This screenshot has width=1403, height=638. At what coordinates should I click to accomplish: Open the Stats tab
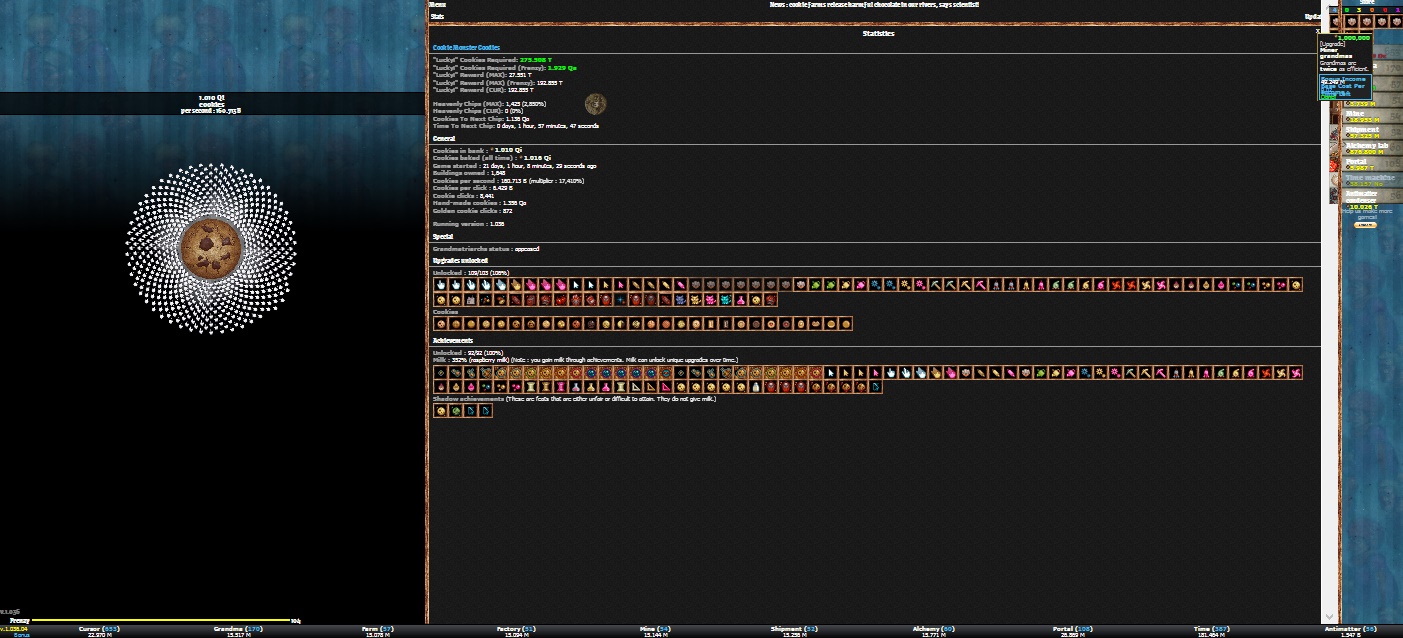[x=437, y=17]
